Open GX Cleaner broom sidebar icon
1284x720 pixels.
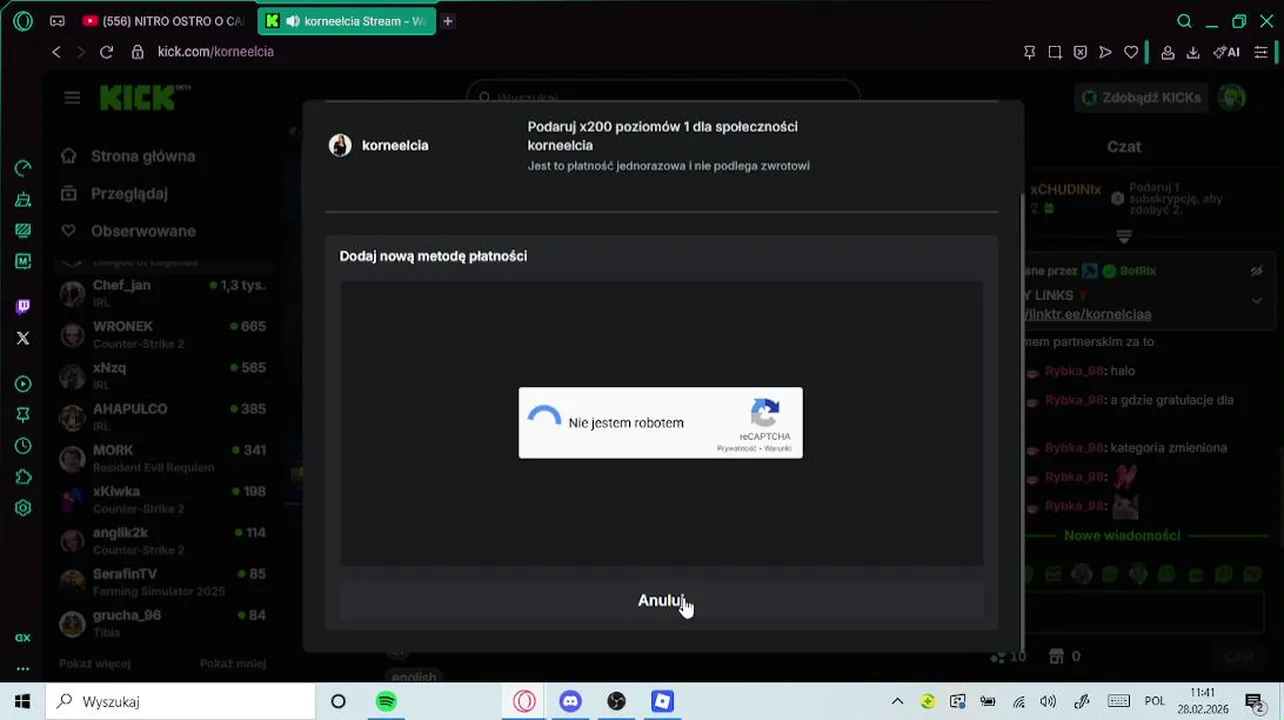(23, 199)
